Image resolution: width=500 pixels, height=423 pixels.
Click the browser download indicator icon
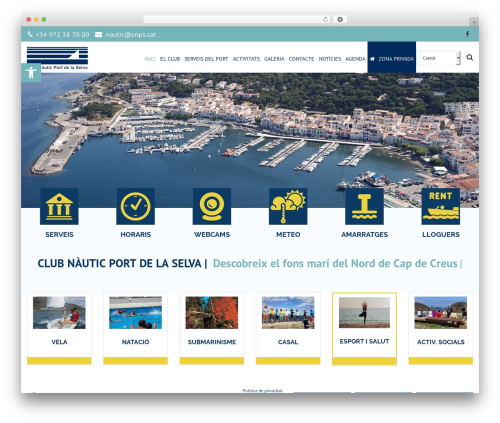340,19
